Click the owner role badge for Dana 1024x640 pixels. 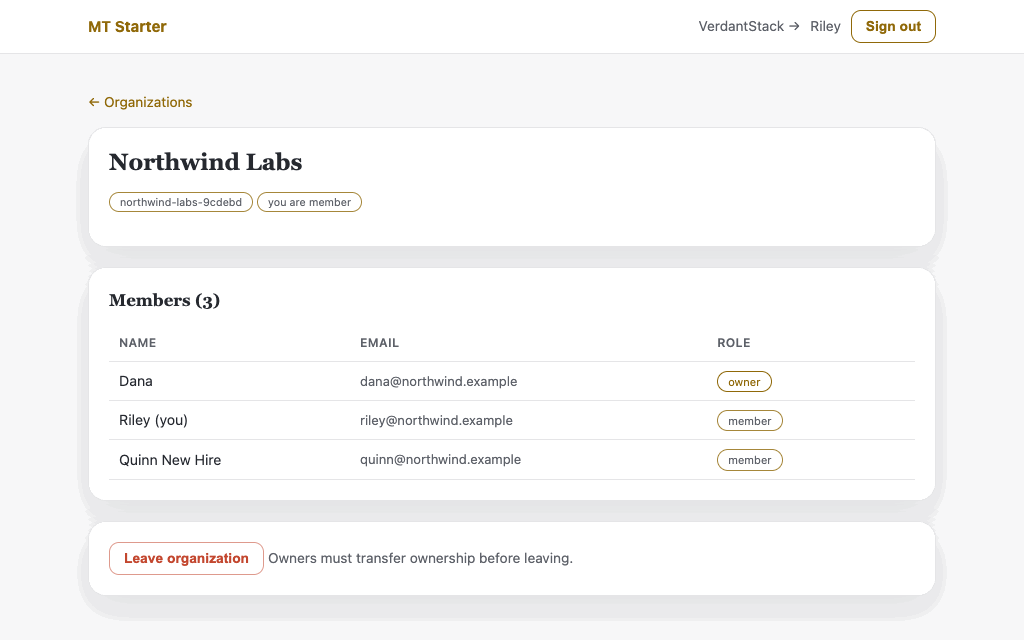(x=744, y=382)
